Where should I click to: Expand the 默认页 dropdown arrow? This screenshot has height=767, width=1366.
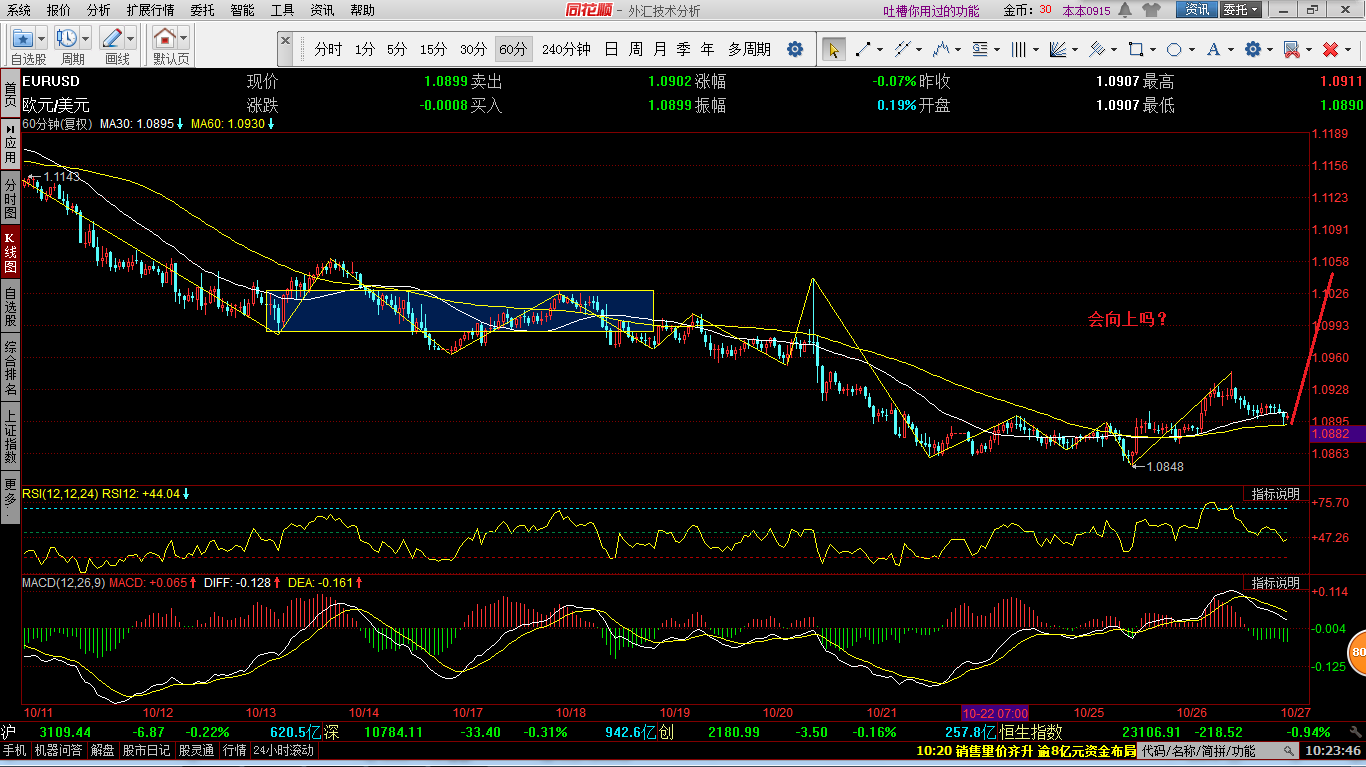pyautogui.click(x=183, y=39)
